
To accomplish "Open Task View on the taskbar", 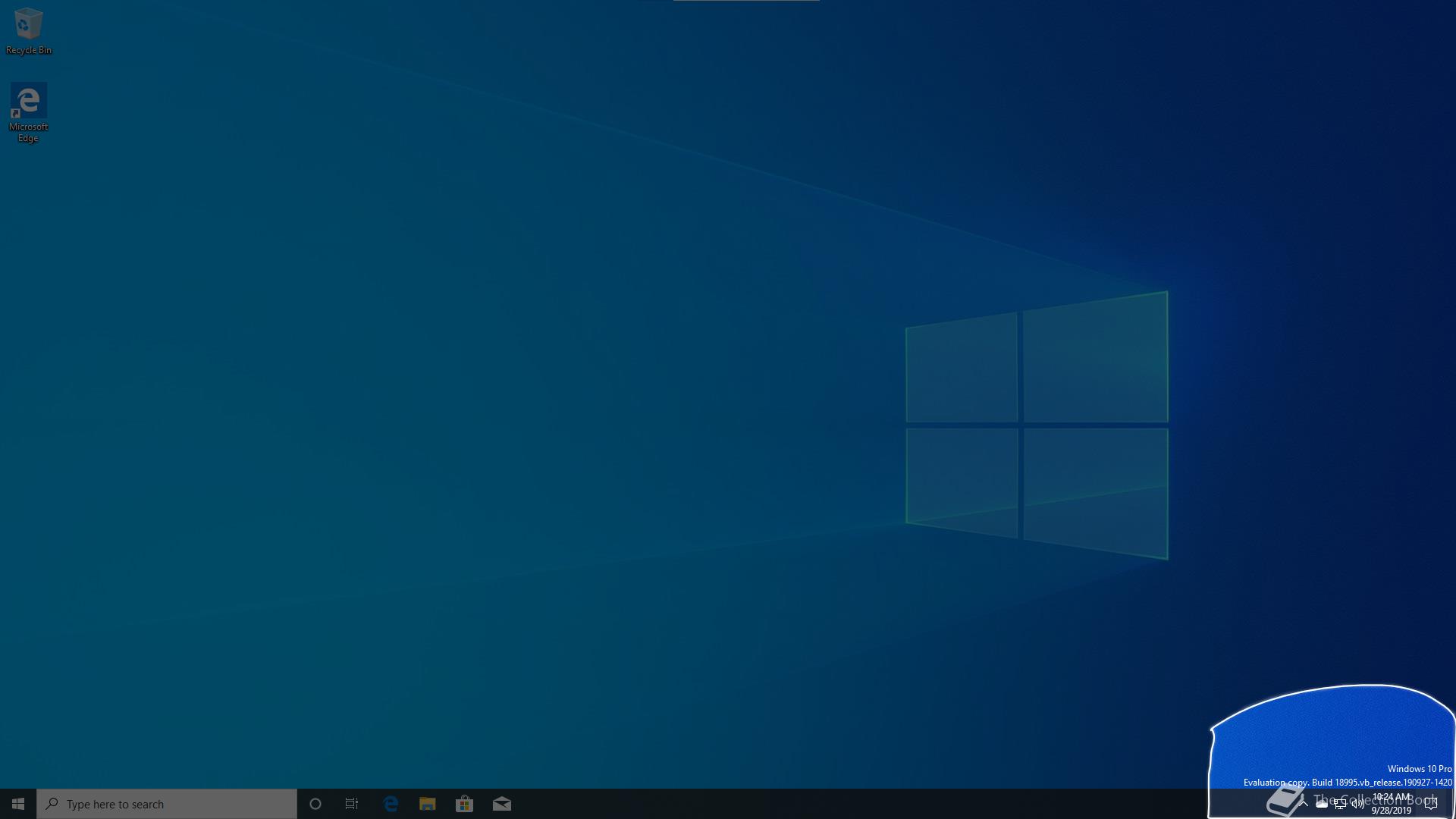I will point(352,804).
